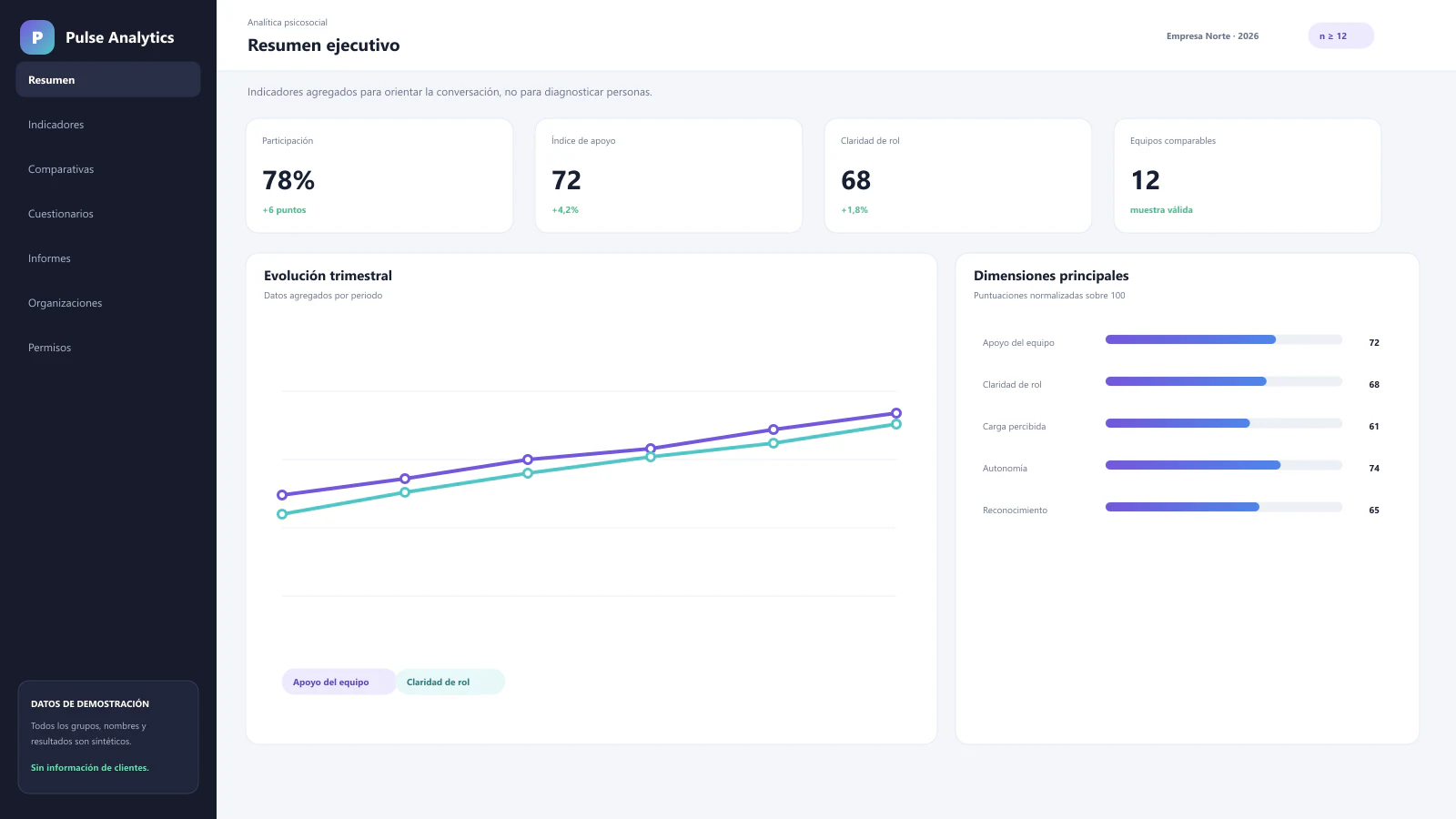
Task: Select Cuestionarios in the sidebar
Action: click(x=108, y=214)
